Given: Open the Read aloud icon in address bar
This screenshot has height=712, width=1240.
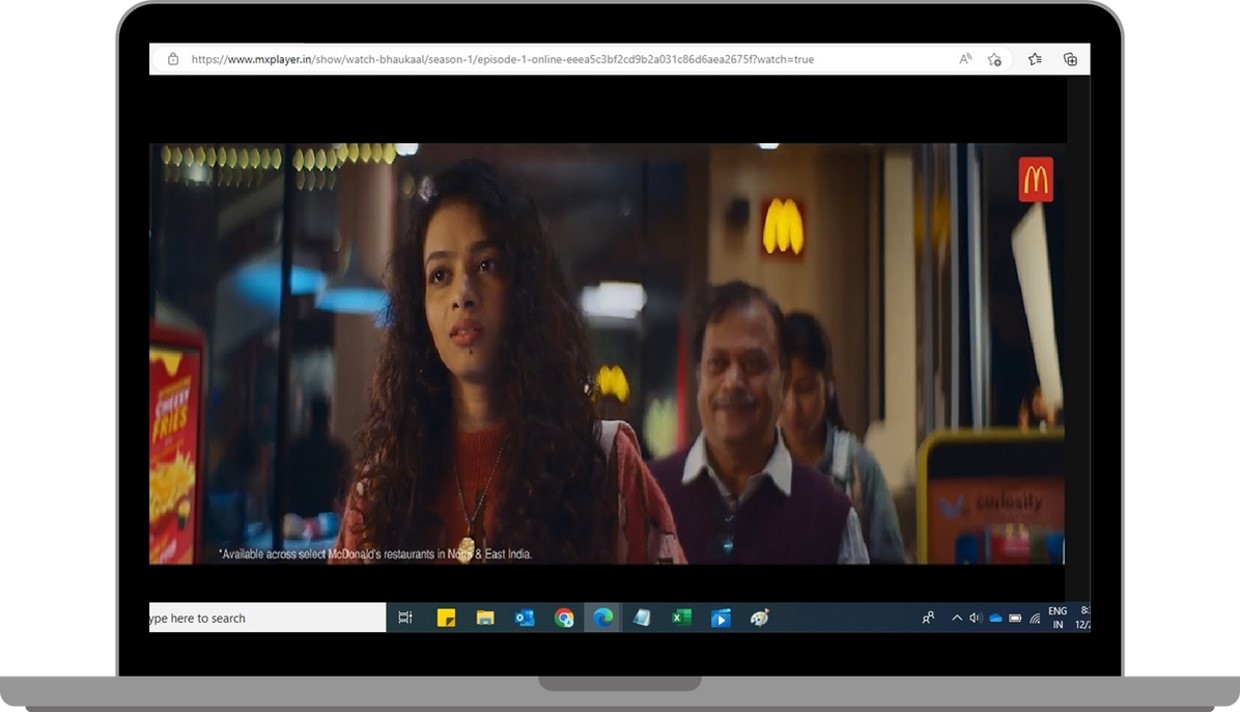Looking at the screenshot, I should tap(965, 59).
